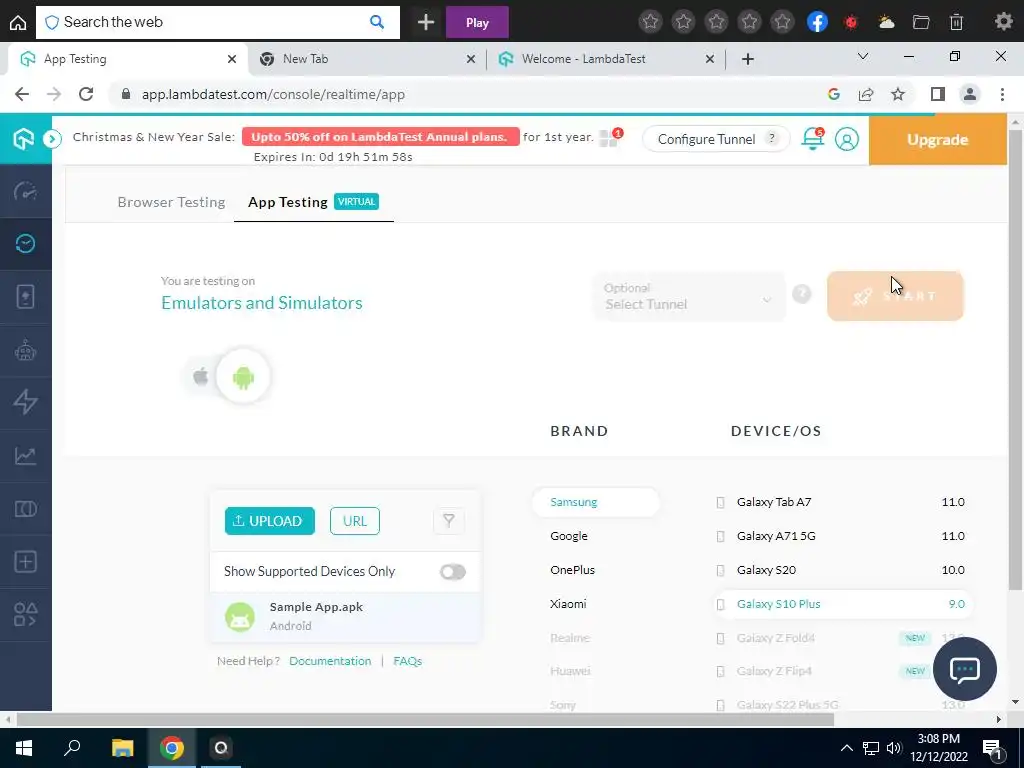This screenshot has height=768, width=1024.
Task: Open HyperExecute lightning bolt icon
Action: [x=25, y=402]
